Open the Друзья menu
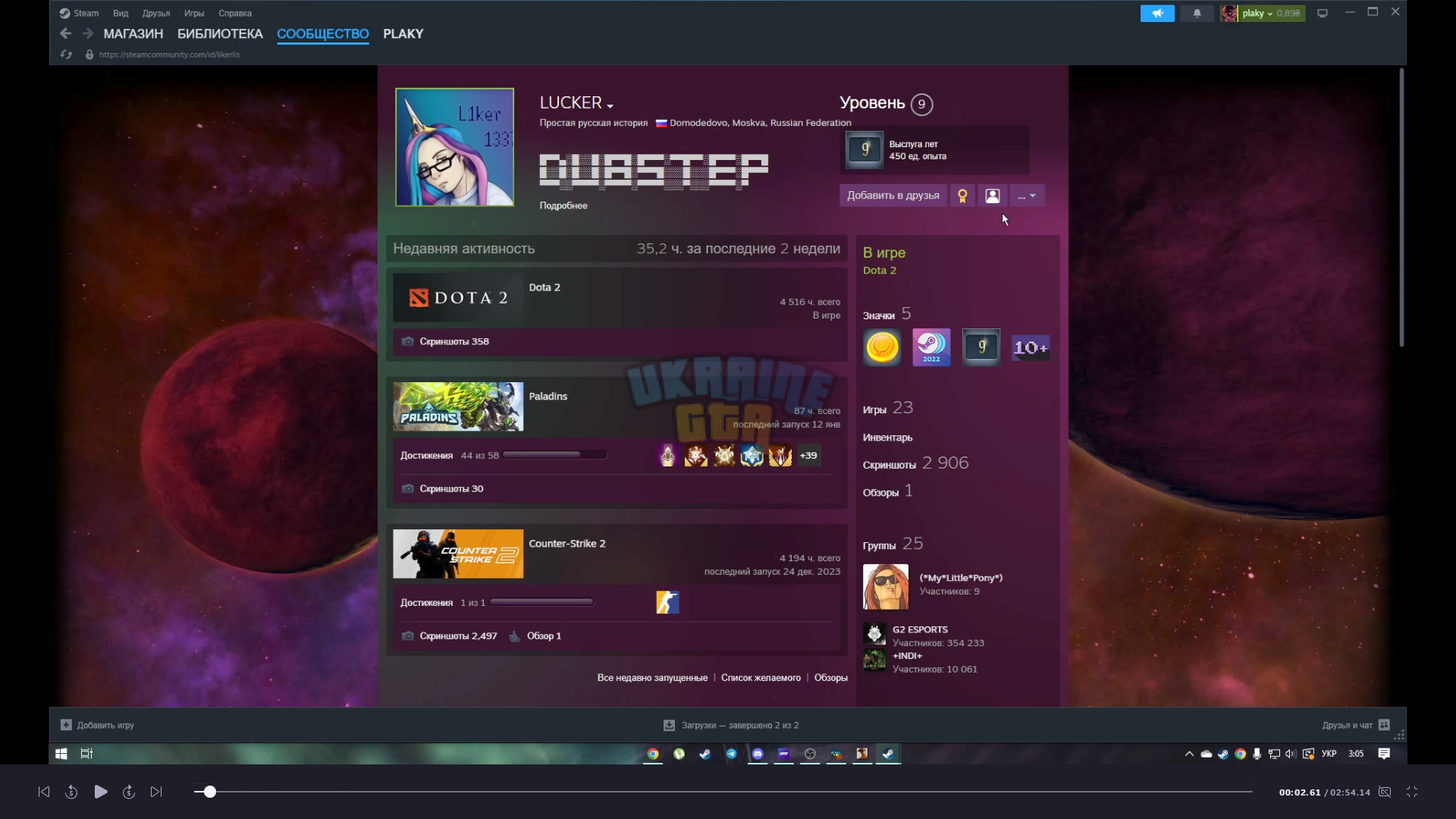 coord(156,13)
